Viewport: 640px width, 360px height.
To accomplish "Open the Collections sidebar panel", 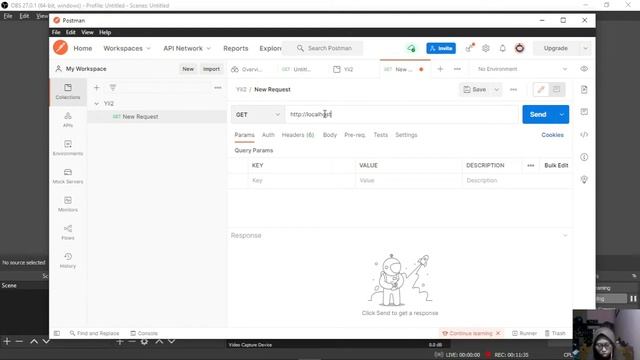I will pyautogui.click(x=68, y=91).
